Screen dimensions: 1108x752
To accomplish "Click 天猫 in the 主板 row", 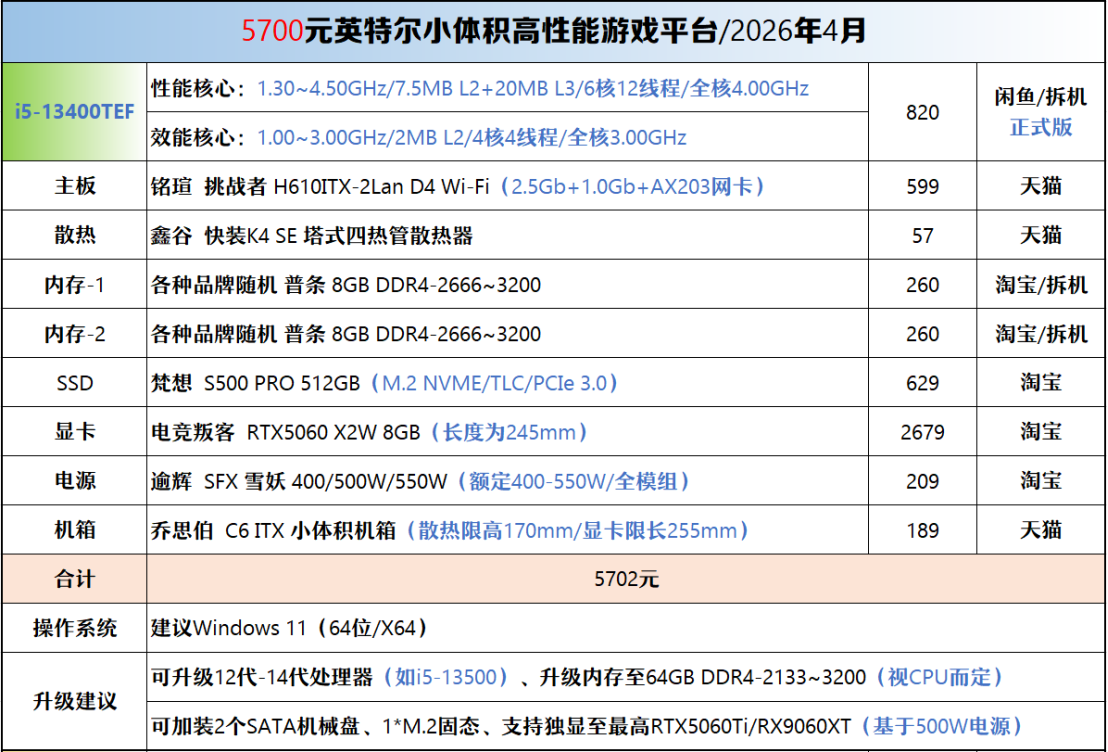I will 1040,186.
